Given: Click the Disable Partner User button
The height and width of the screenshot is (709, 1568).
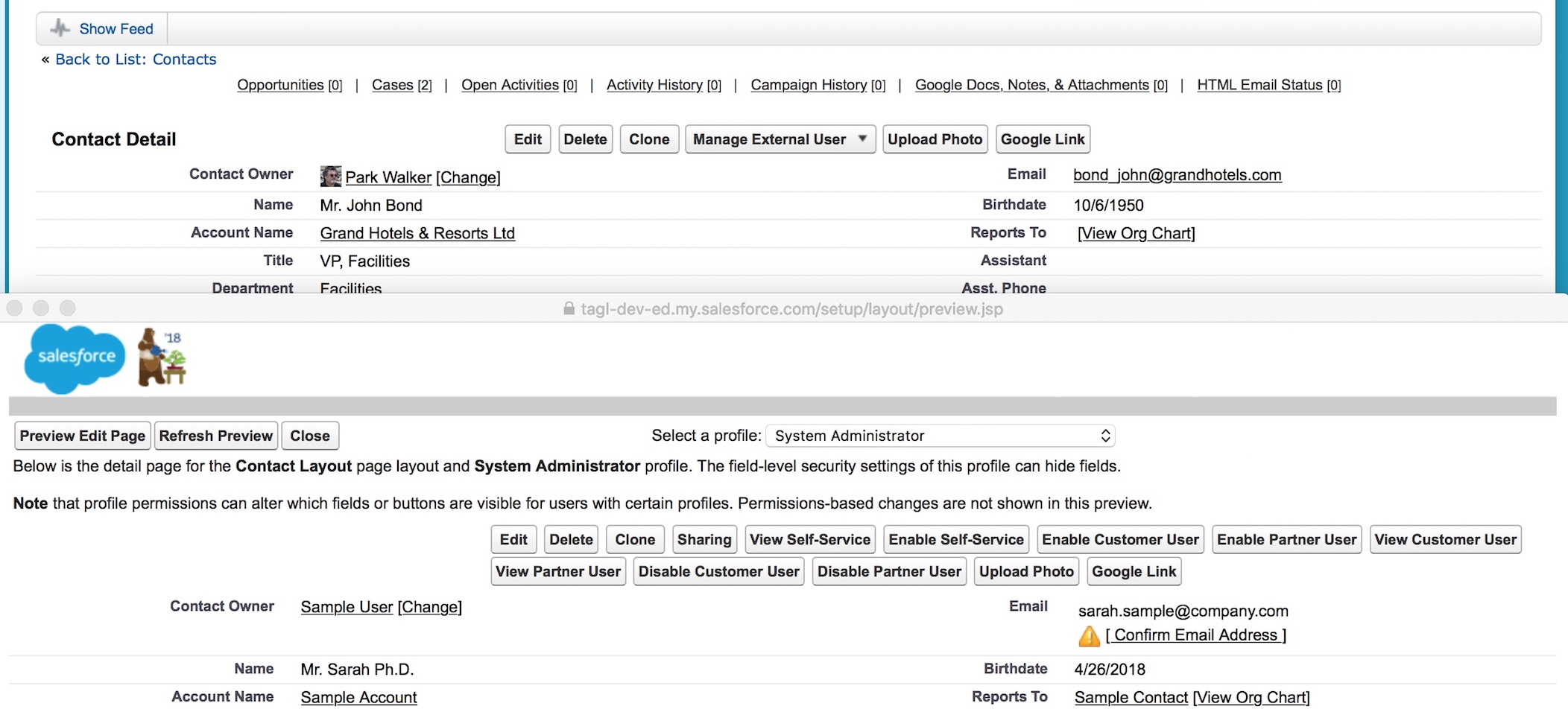Looking at the screenshot, I should click(889, 571).
